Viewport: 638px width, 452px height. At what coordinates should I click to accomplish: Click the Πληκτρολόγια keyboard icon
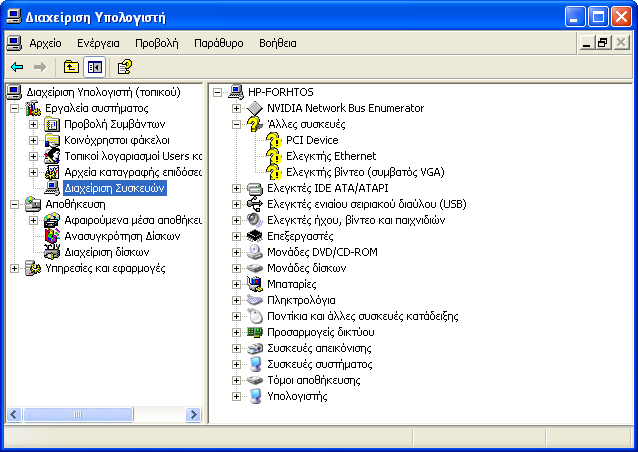point(255,300)
